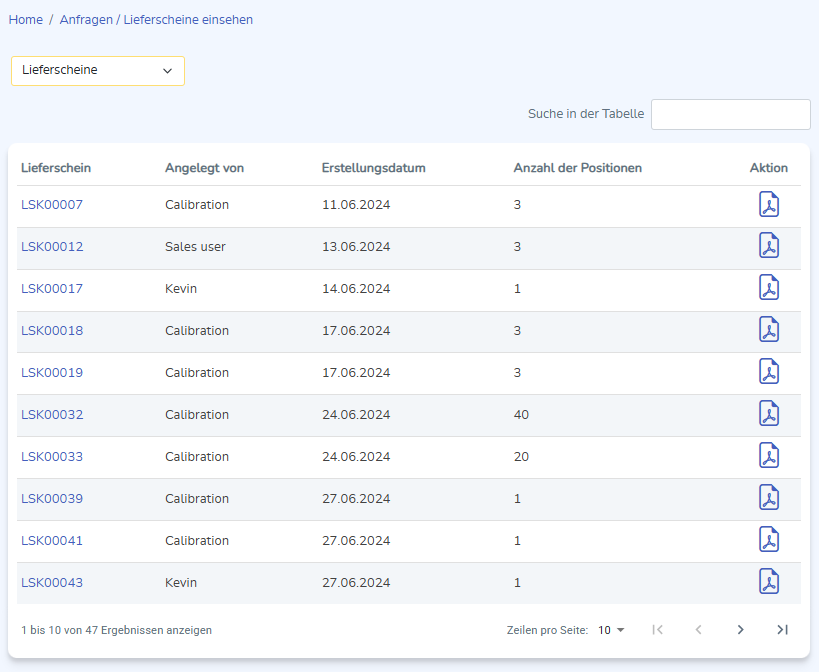Viewport: 819px width, 672px height.
Task: Click Anfragen / Lieferscheine einsehen breadcrumb
Action: click(x=156, y=20)
